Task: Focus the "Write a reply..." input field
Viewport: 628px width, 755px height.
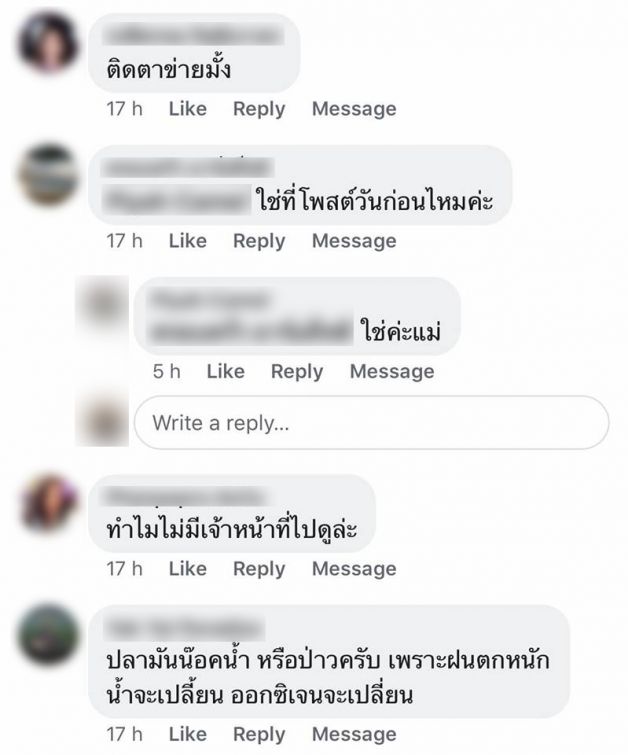Action: click(371, 423)
